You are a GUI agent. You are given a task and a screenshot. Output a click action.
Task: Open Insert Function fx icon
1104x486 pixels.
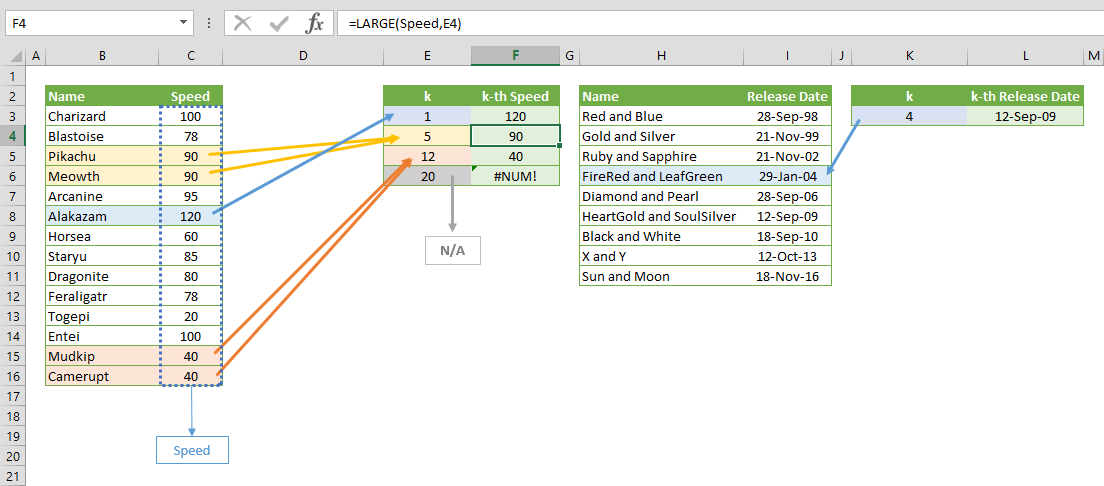coord(314,23)
